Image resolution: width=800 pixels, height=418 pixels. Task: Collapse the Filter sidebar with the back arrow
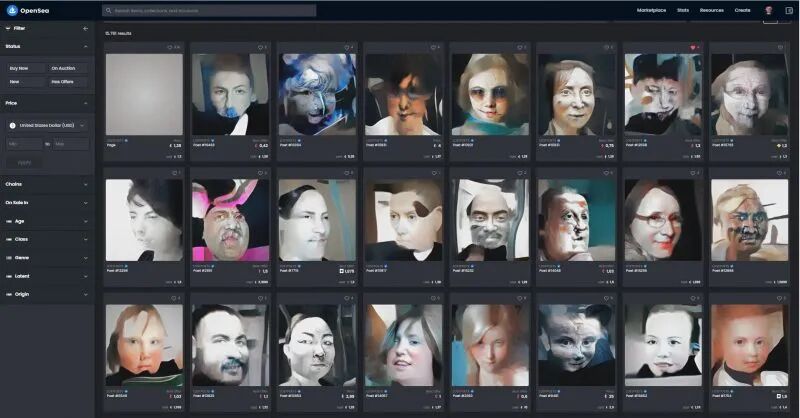pos(86,29)
